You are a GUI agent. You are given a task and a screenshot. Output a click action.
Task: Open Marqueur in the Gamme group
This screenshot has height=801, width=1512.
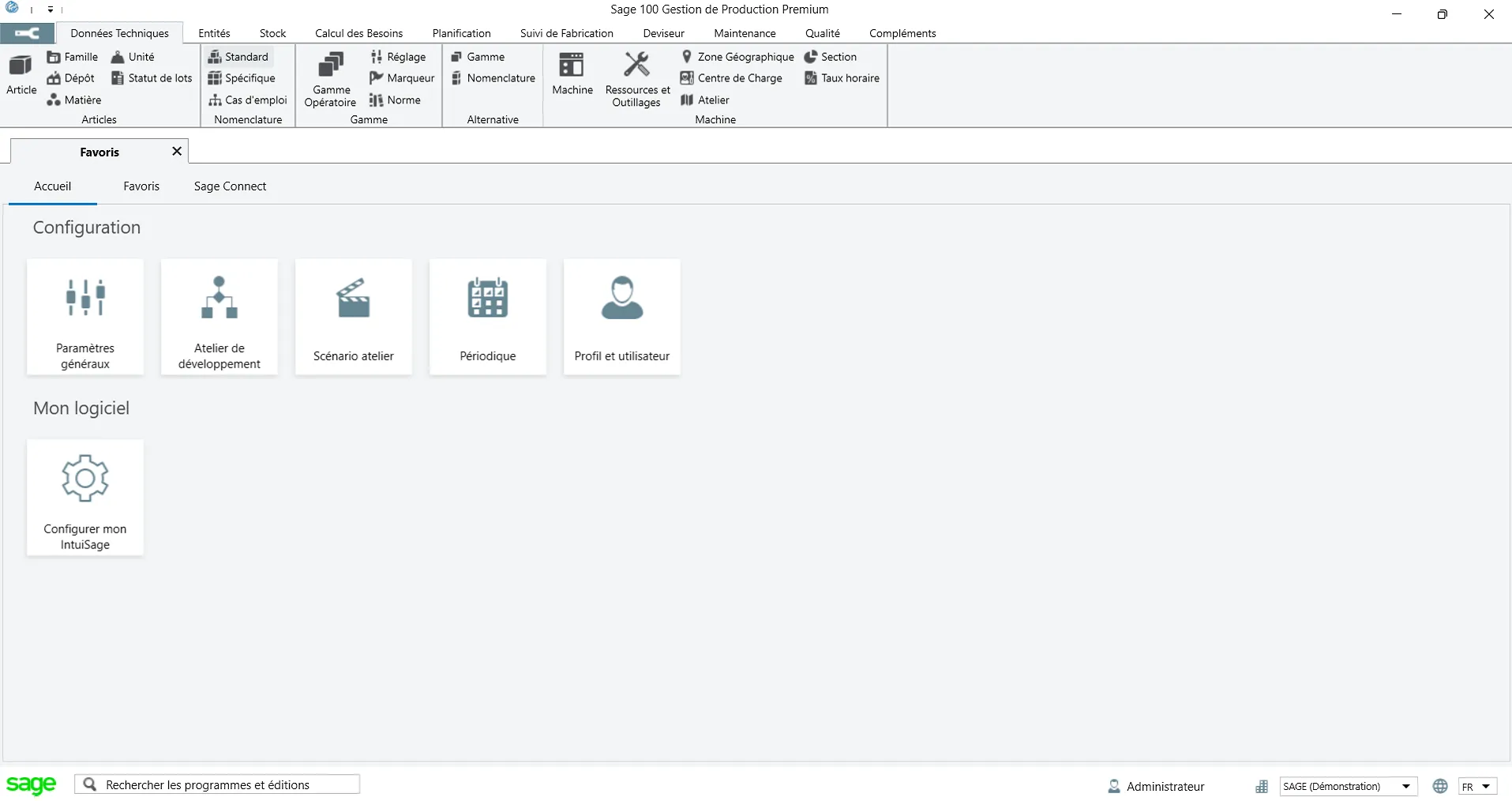[x=402, y=78]
